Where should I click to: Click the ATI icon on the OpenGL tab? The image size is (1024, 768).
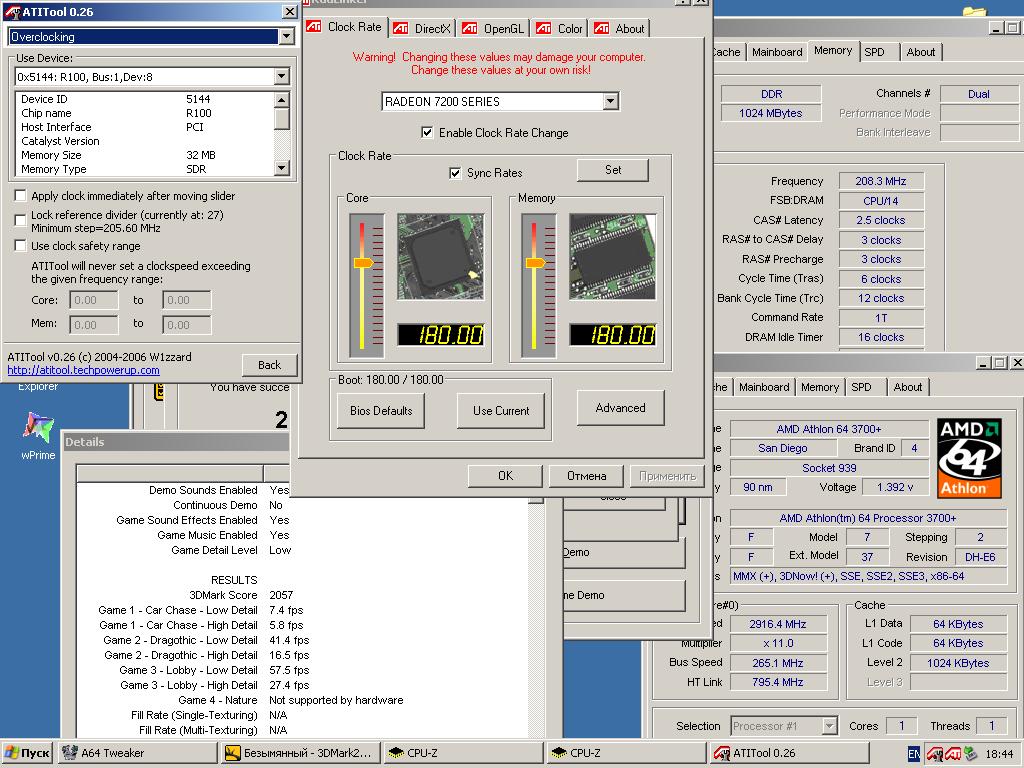point(470,28)
